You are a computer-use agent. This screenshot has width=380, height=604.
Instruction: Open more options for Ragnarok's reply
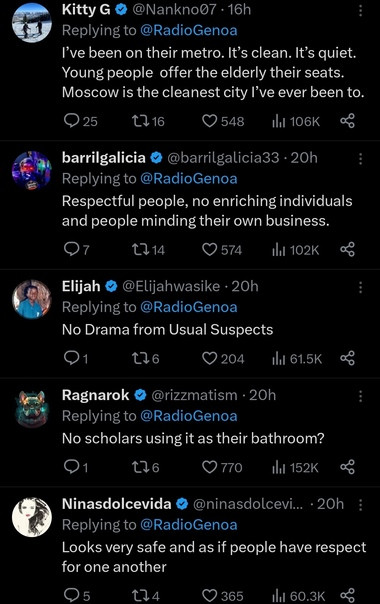point(360,396)
